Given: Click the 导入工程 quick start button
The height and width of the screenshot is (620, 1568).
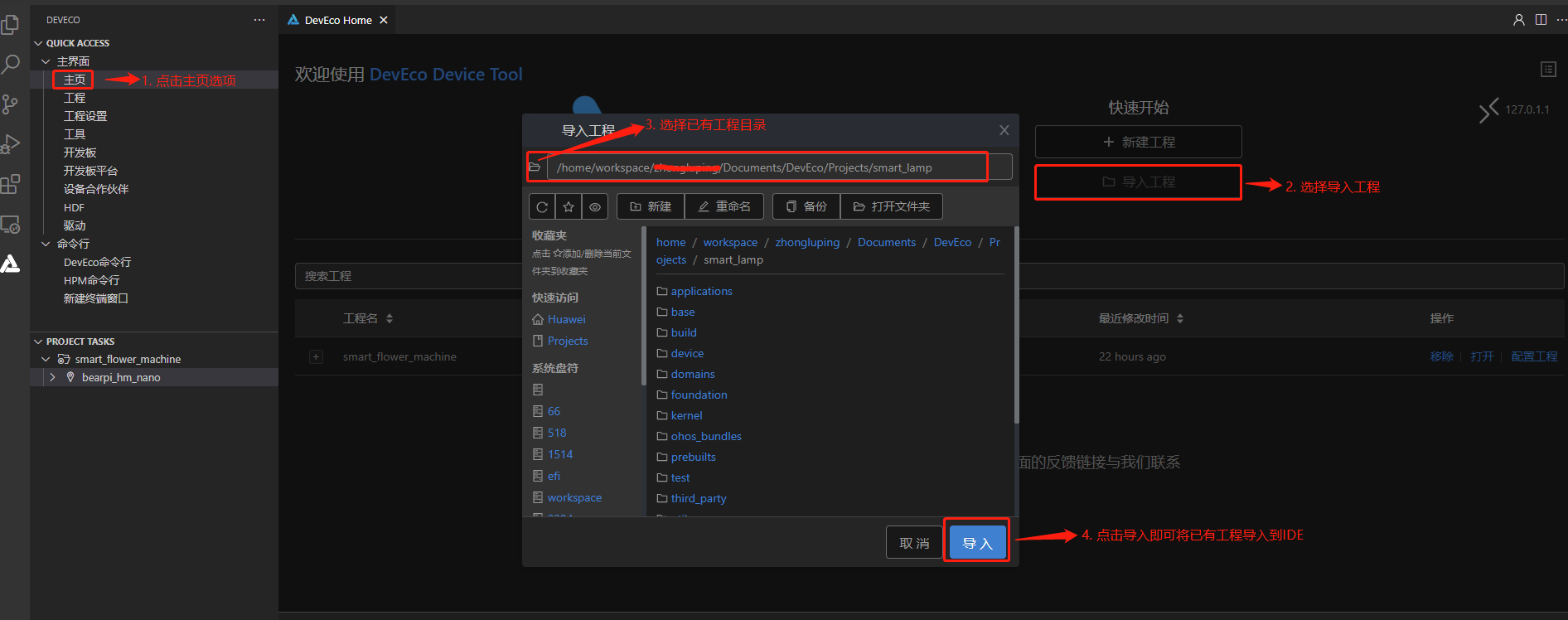Looking at the screenshot, I should pos(1139,182).
